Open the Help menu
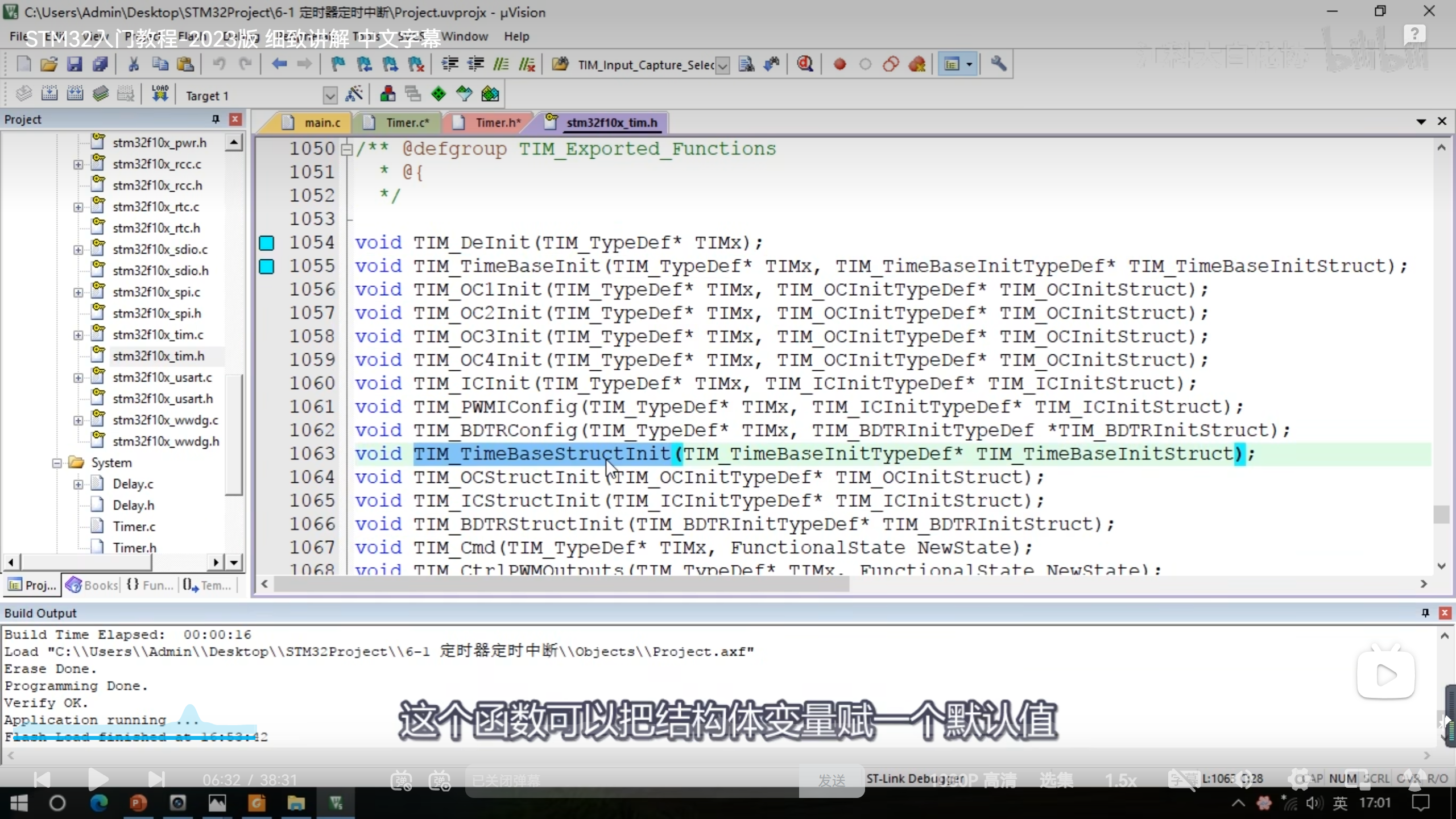Image resolution: width=1456 pixels, height=819 pixels. coord(516,36)
